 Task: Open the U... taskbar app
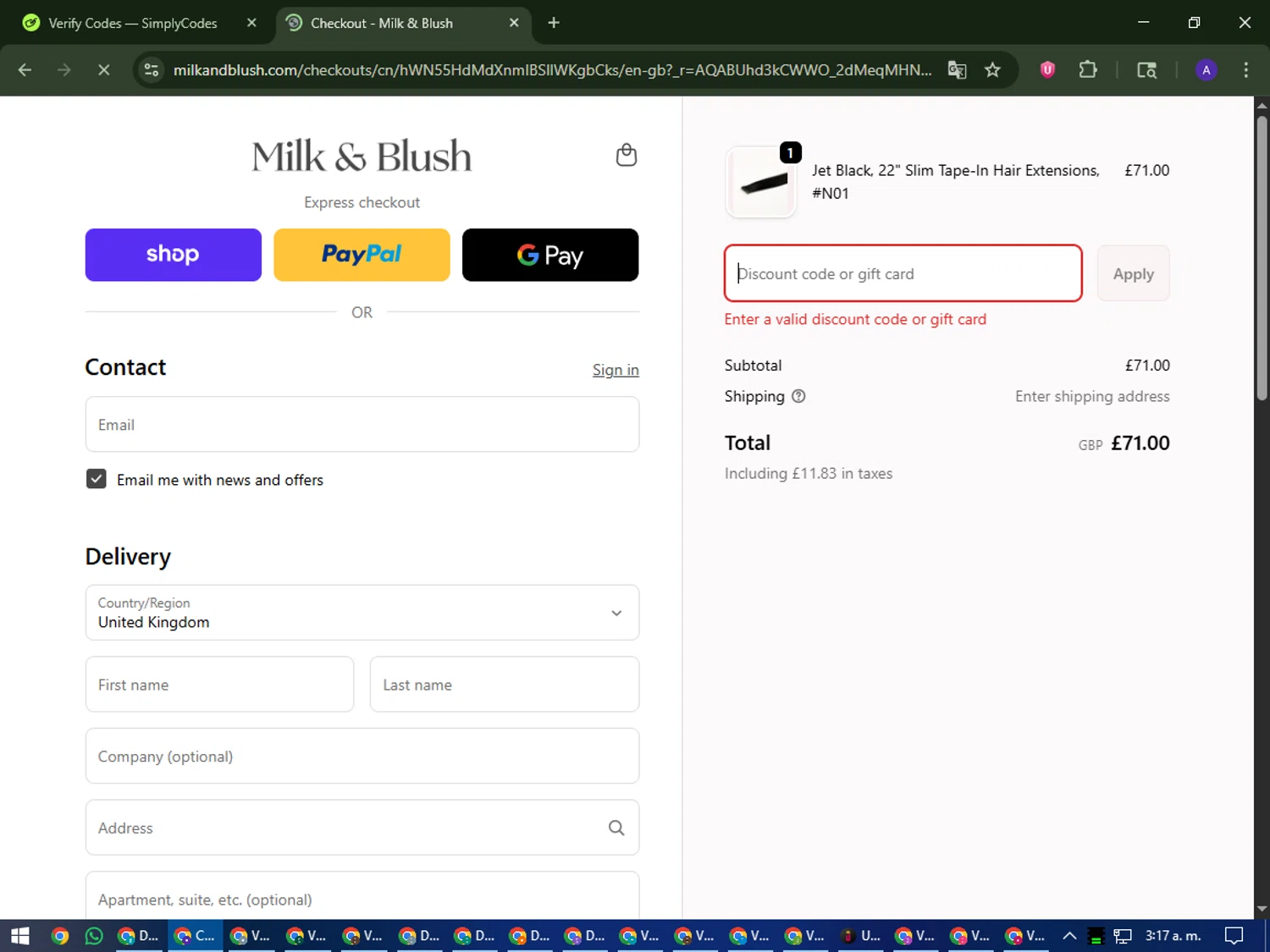860,936
